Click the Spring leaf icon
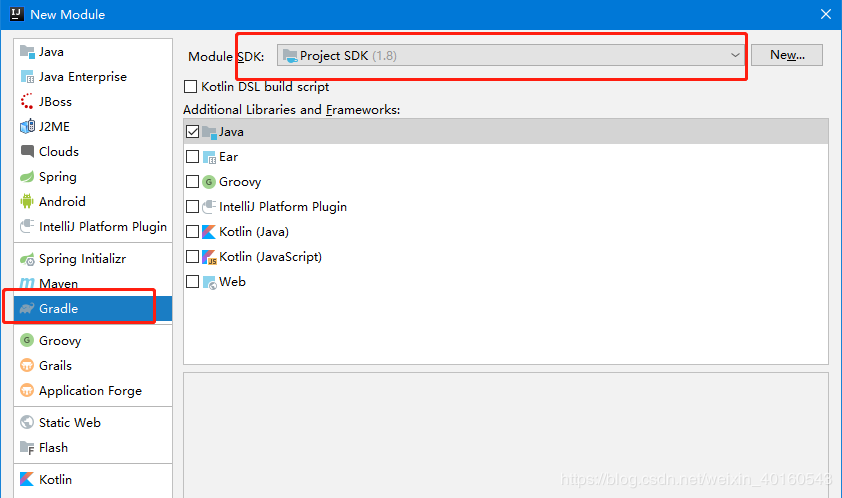The height and width of the screenshot is (498, 842). [x=27, y=177]
